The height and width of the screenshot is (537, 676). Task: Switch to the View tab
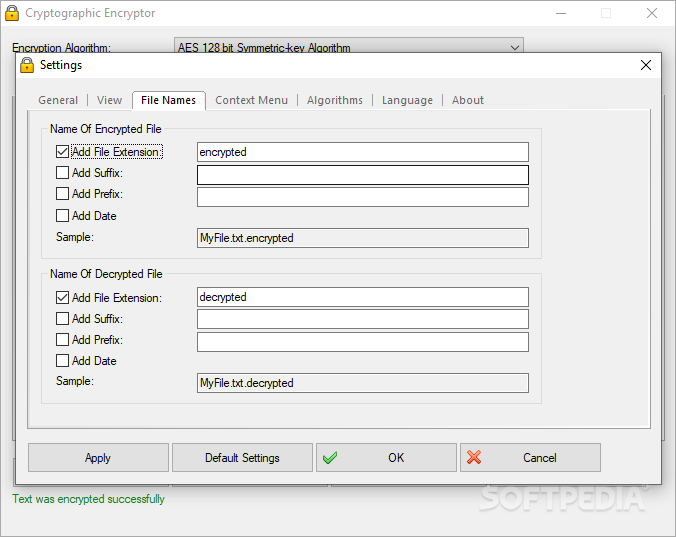pyautogui.click(x=110, y=100)
